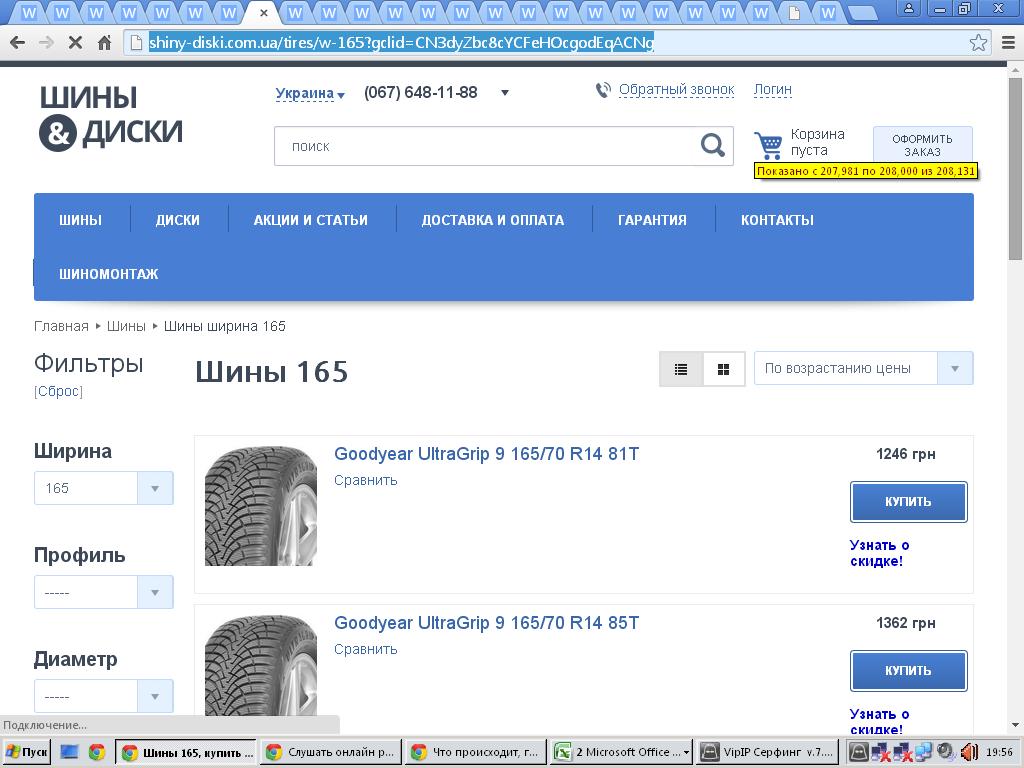Screen dimensions: 1024x768
Task: Open the shopping cart icon
Action: pos(768,145)
